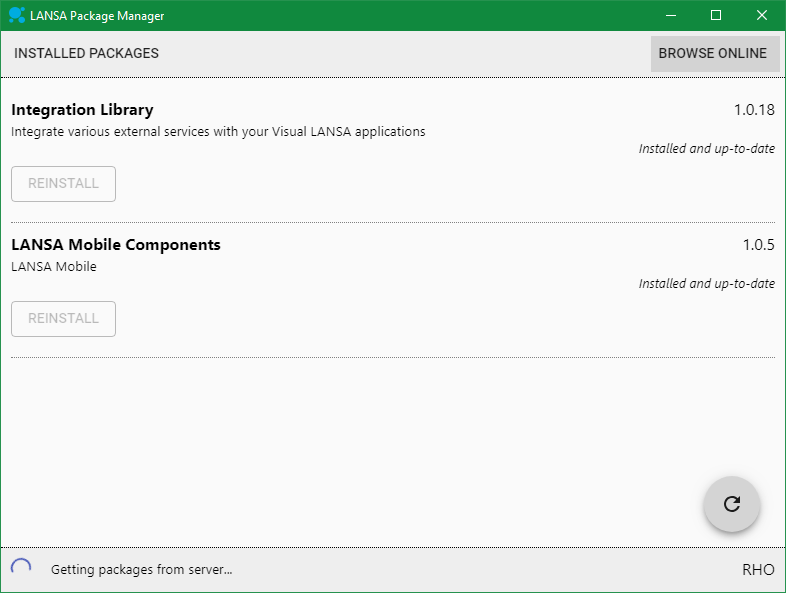Viewport: 786px width, 593px height.
Task: Select the LANSA Mobile Components package title
Action: click(116, 244)
